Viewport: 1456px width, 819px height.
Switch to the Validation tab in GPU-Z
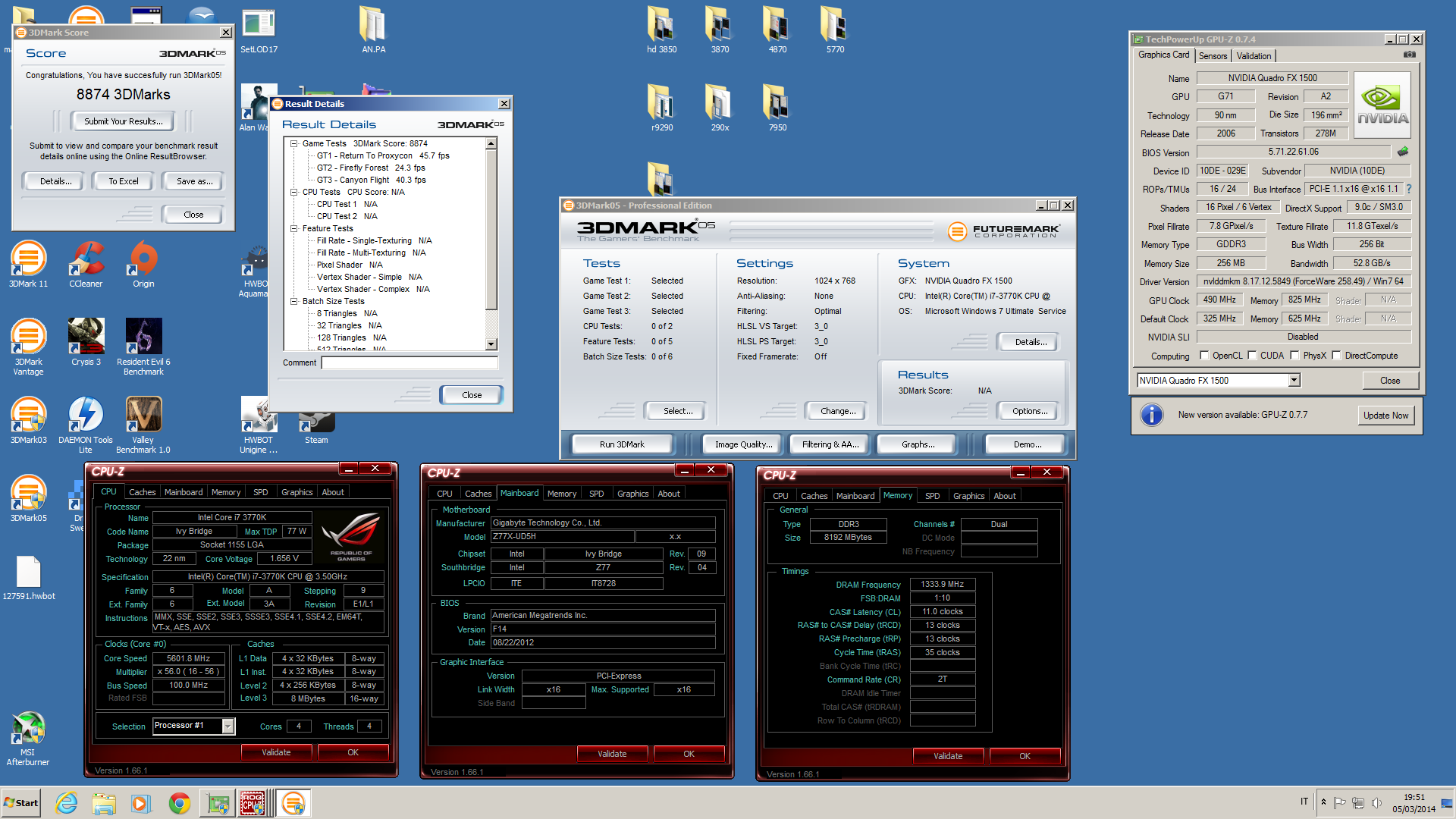[x=1254, y=56]
